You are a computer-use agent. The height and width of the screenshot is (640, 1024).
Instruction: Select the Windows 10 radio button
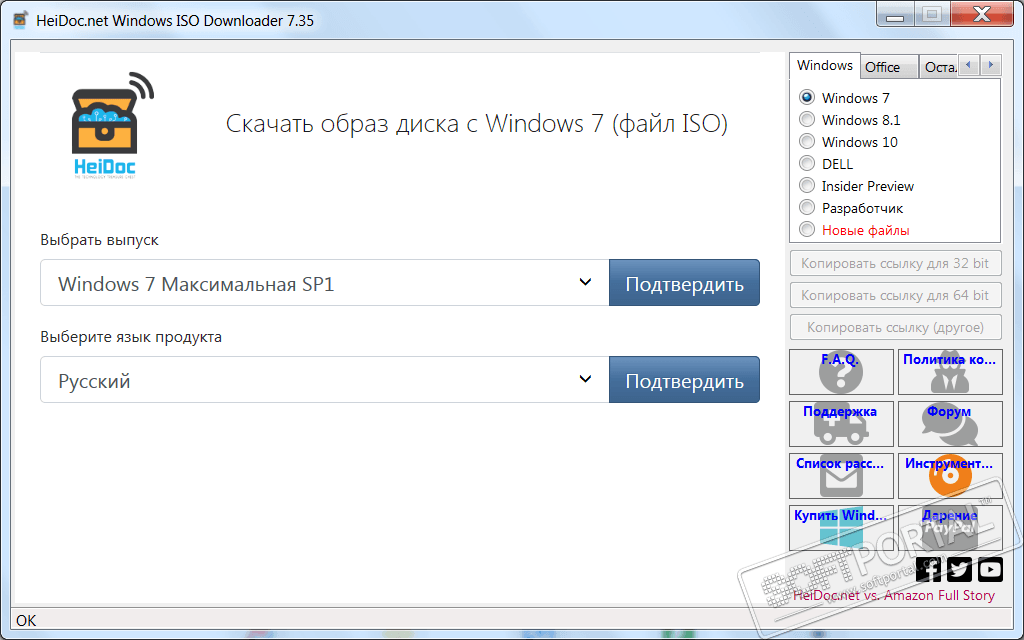coord(807,142)
